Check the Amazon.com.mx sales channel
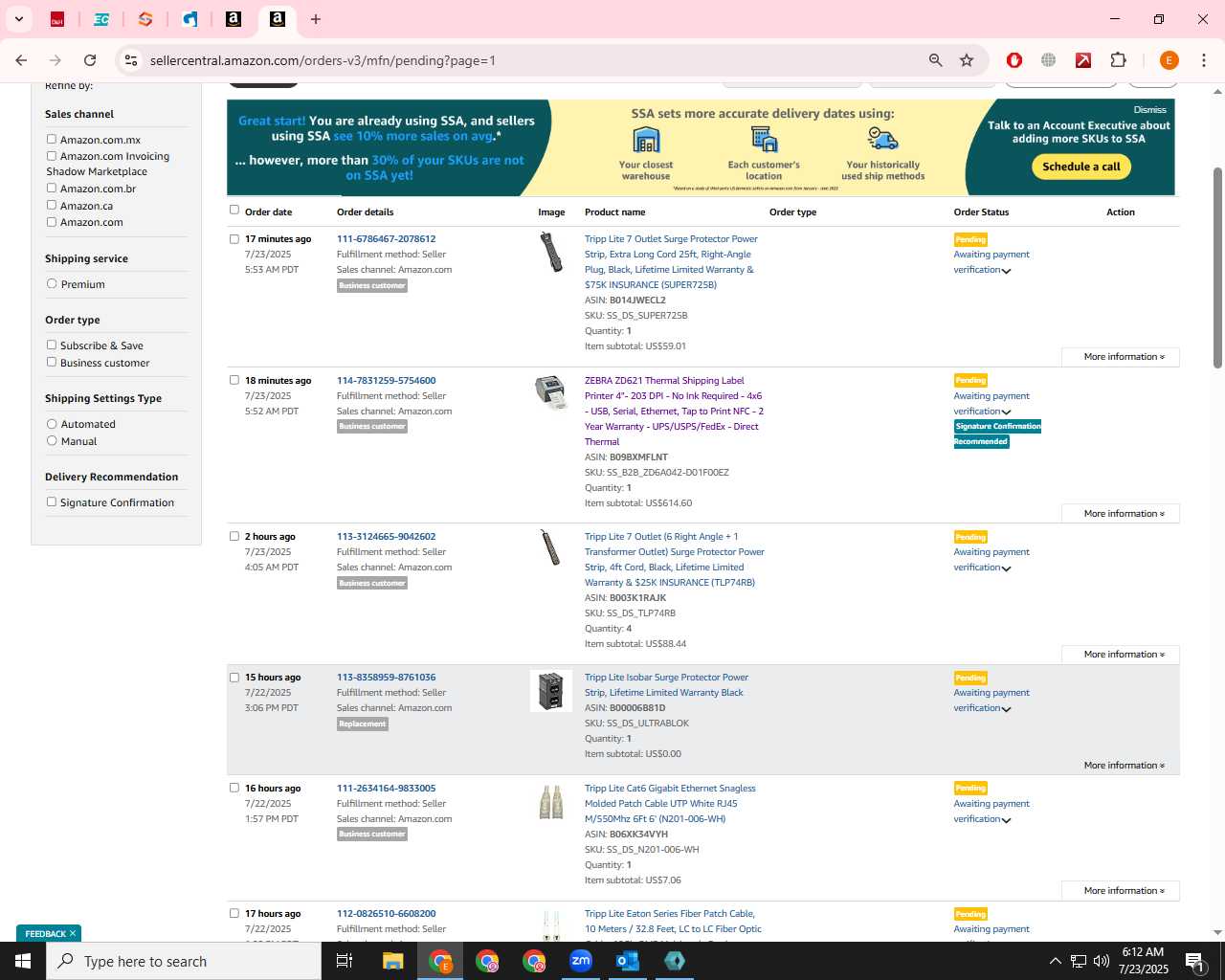1225x980 pixels. [52, 139]
